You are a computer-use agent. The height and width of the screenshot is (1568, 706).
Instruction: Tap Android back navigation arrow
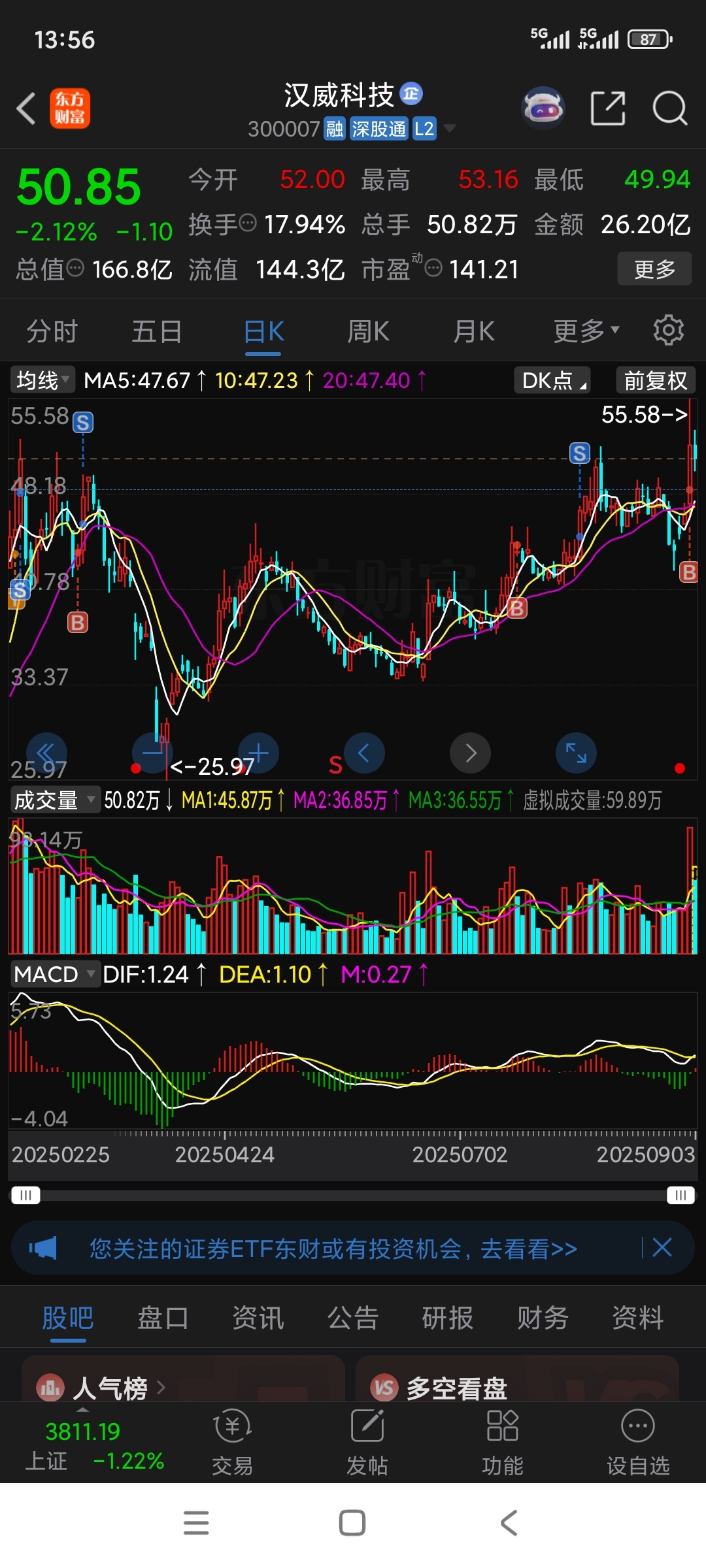tap(509, 1523)
